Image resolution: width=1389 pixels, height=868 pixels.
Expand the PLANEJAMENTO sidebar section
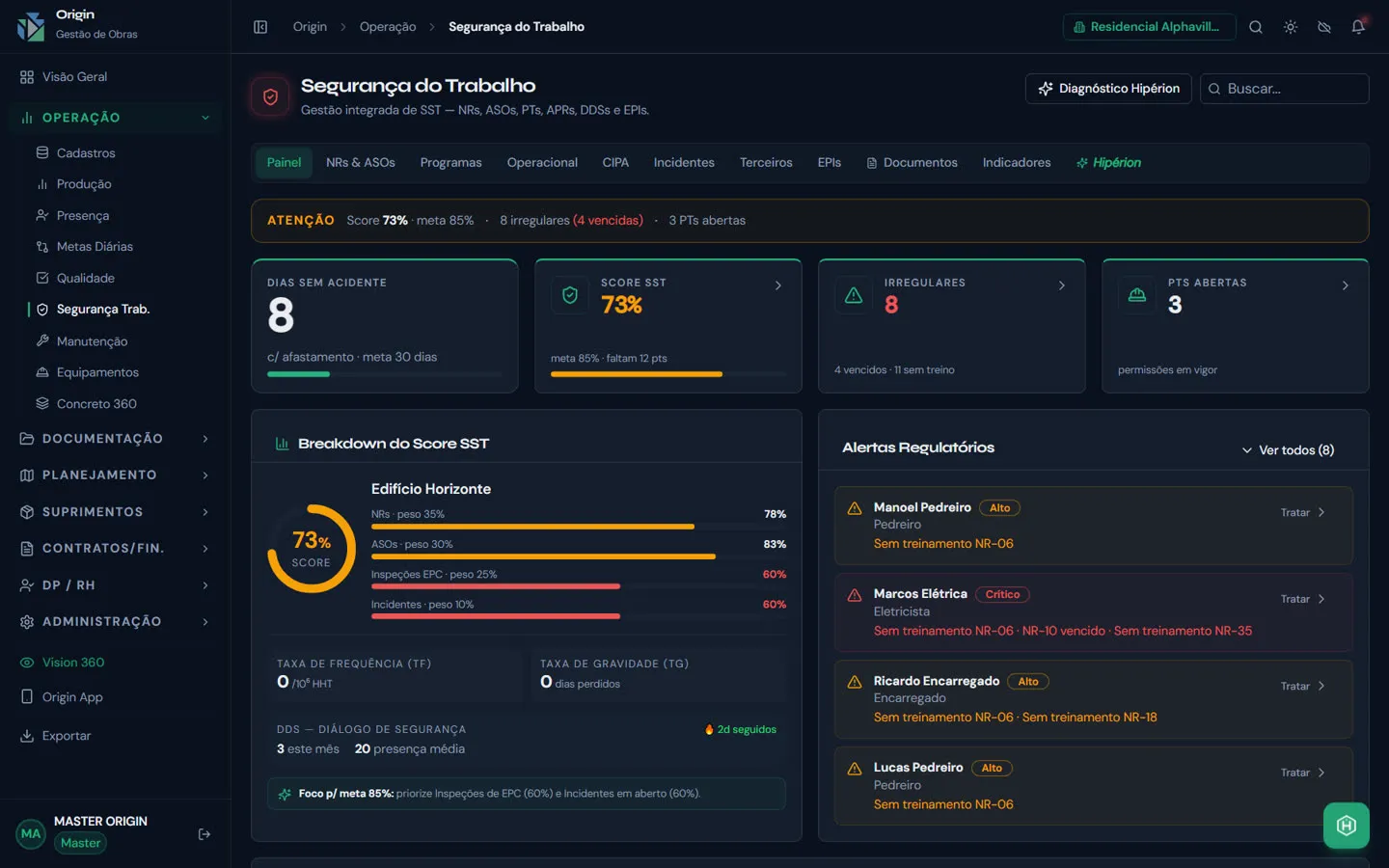click(116, 475)
